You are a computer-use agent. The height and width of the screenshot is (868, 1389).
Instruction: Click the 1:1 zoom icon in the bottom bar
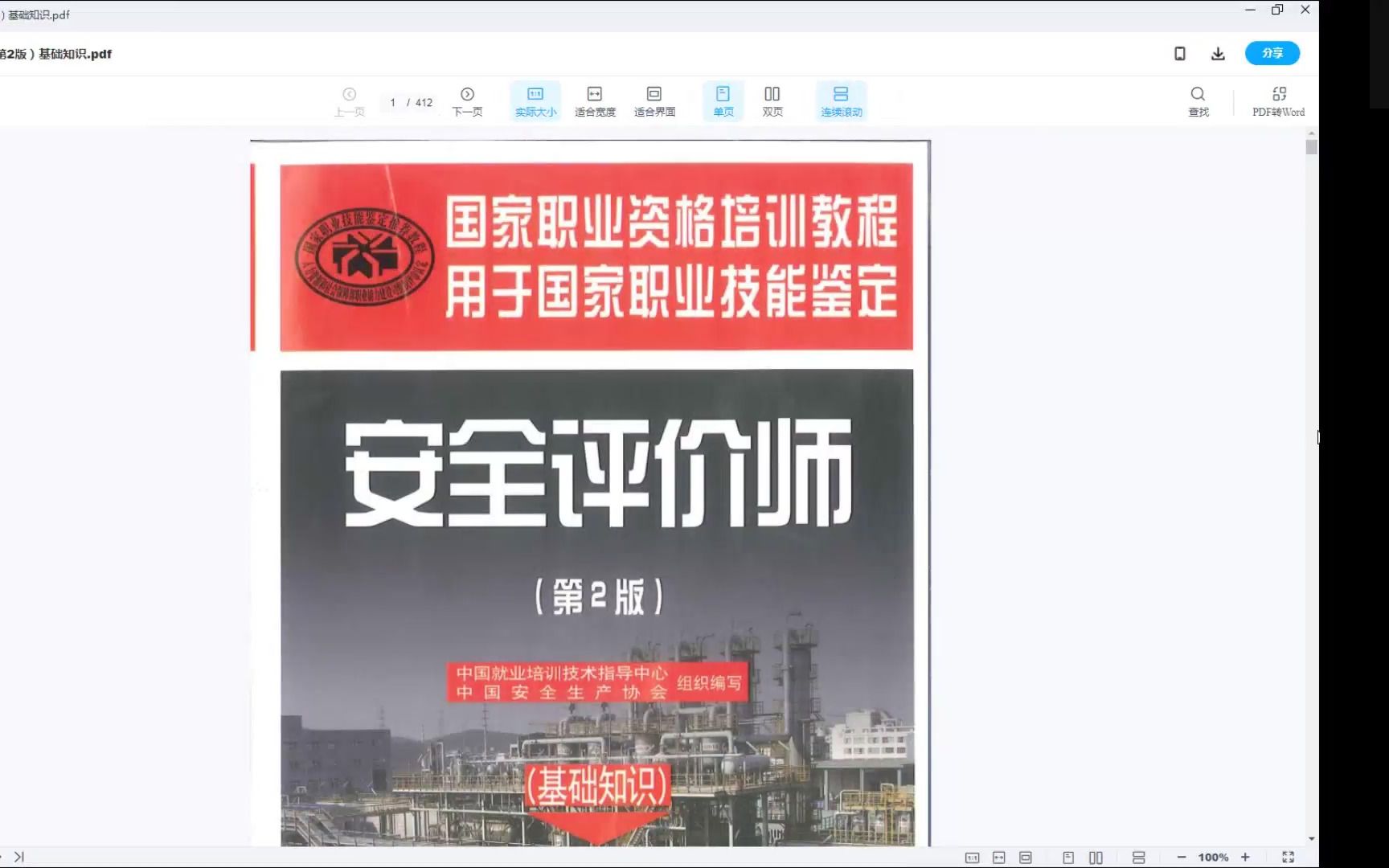coord(973,857)
